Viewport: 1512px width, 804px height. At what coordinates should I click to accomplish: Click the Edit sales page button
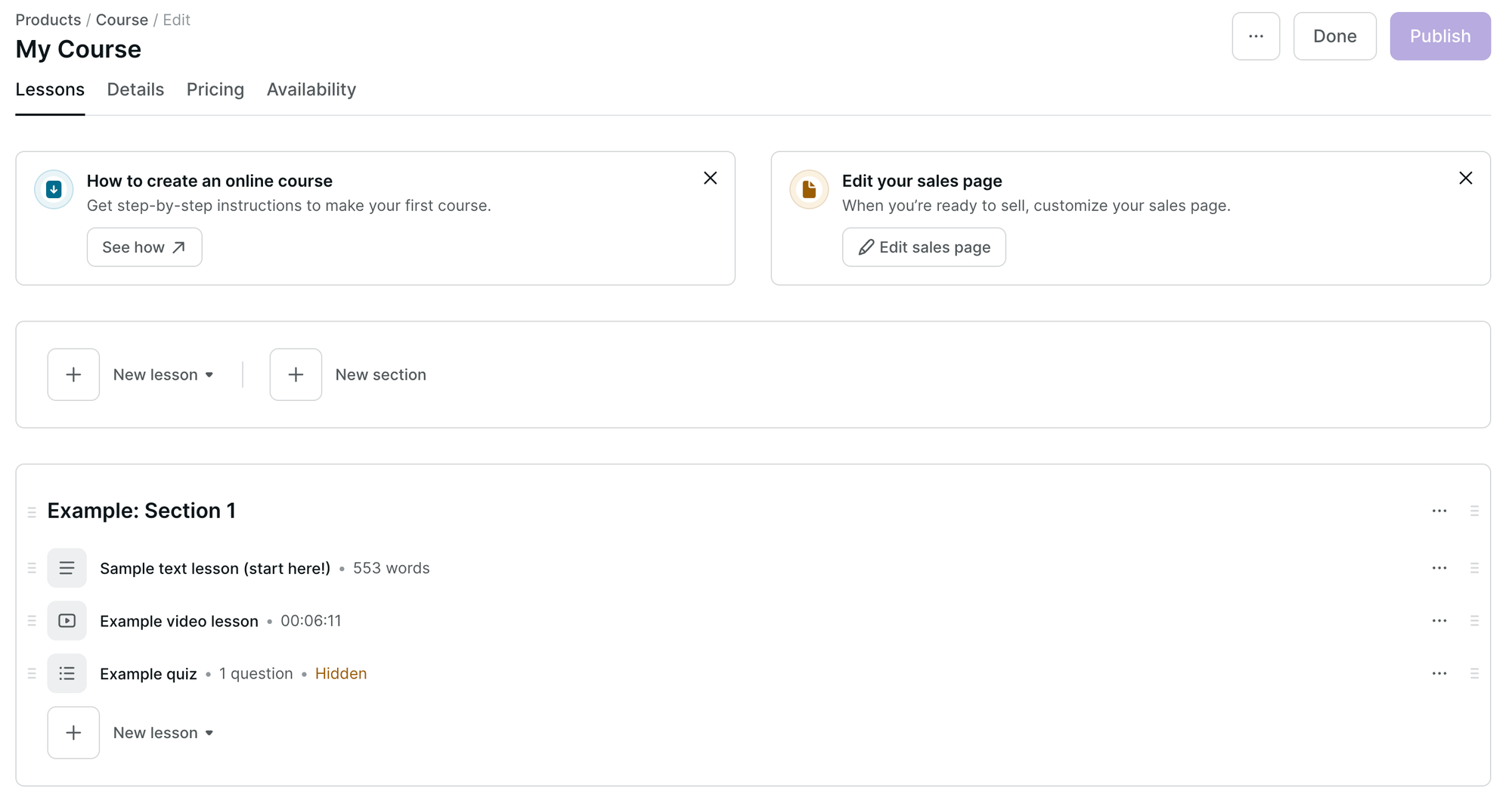pyautogui.click(x=924, y=247)
